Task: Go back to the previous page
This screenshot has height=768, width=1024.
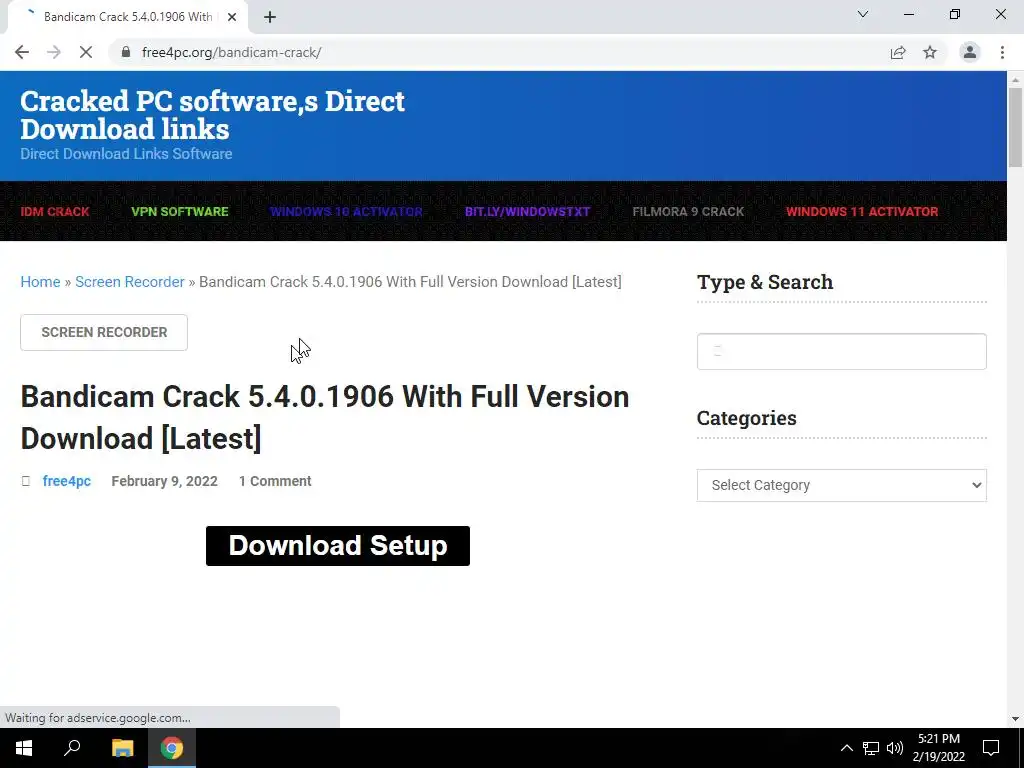Action: pos(22,52)
